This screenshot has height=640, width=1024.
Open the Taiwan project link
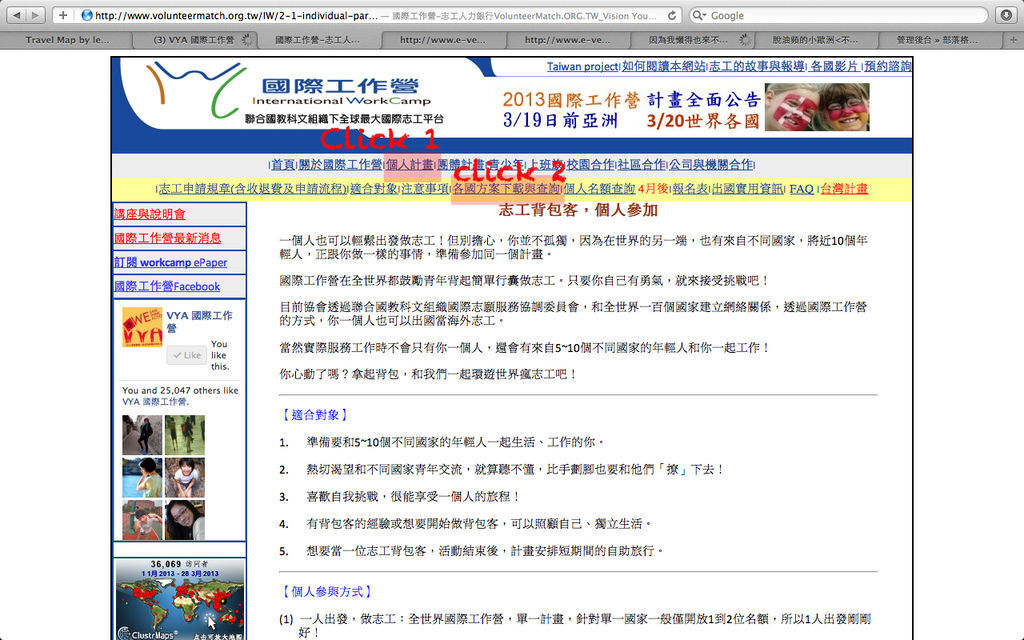pyautogui.click(x=582, y=67)
